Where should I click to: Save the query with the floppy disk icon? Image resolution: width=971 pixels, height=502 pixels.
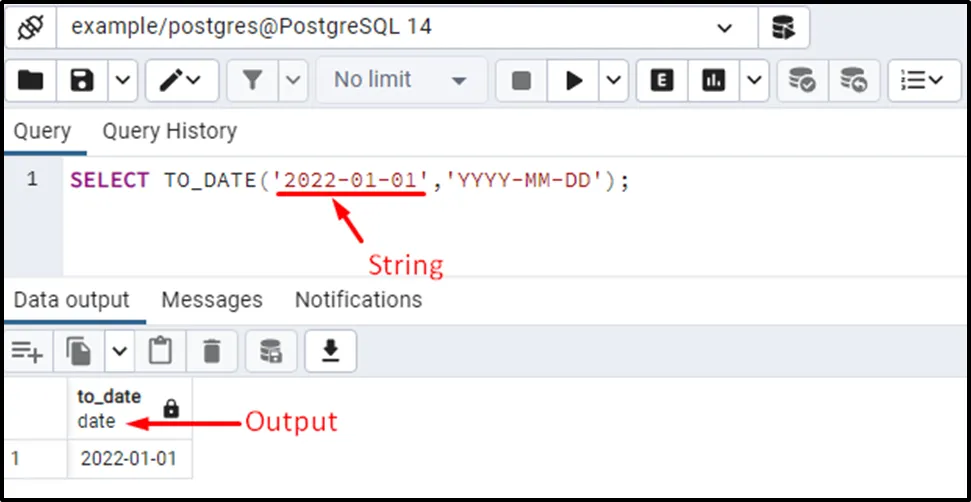coord(82,80)
